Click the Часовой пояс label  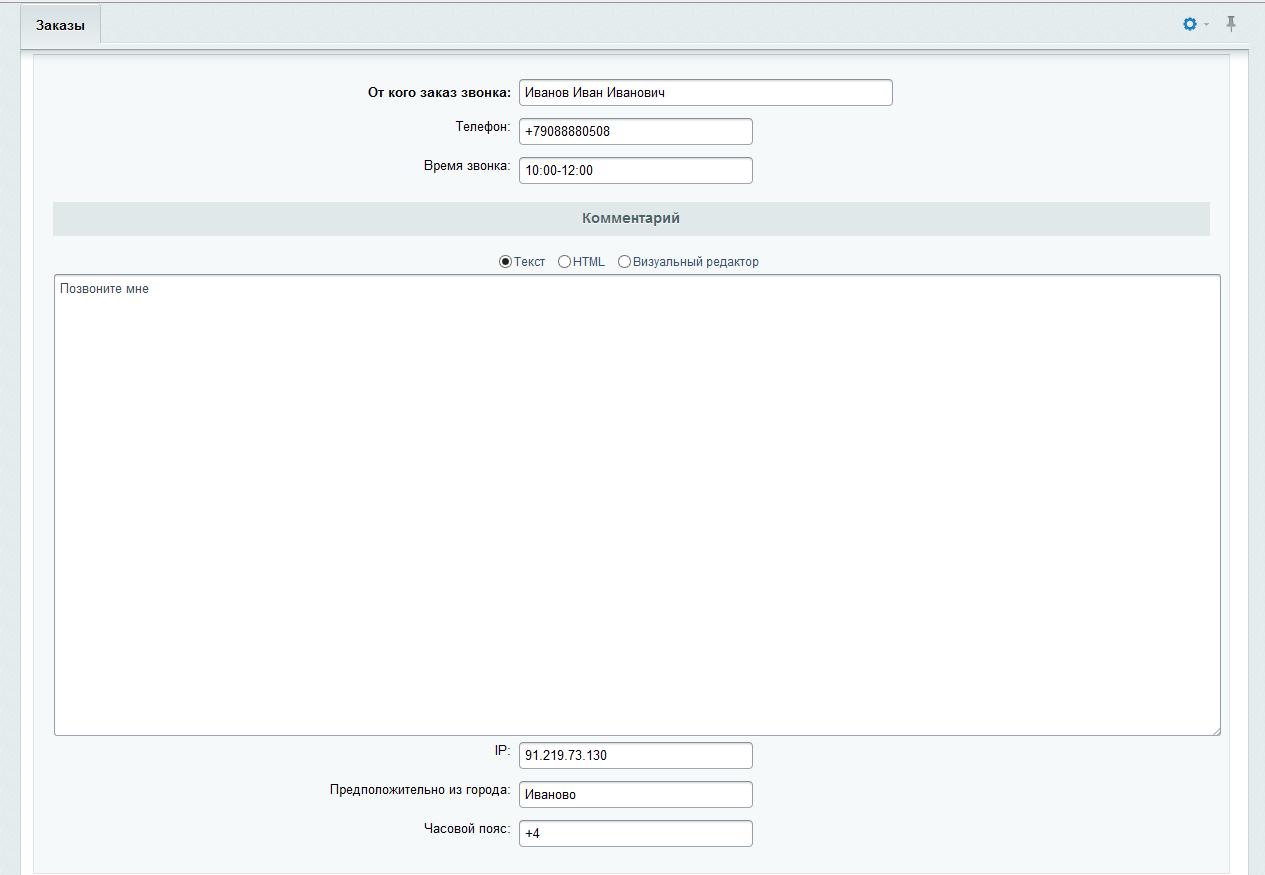467,830
